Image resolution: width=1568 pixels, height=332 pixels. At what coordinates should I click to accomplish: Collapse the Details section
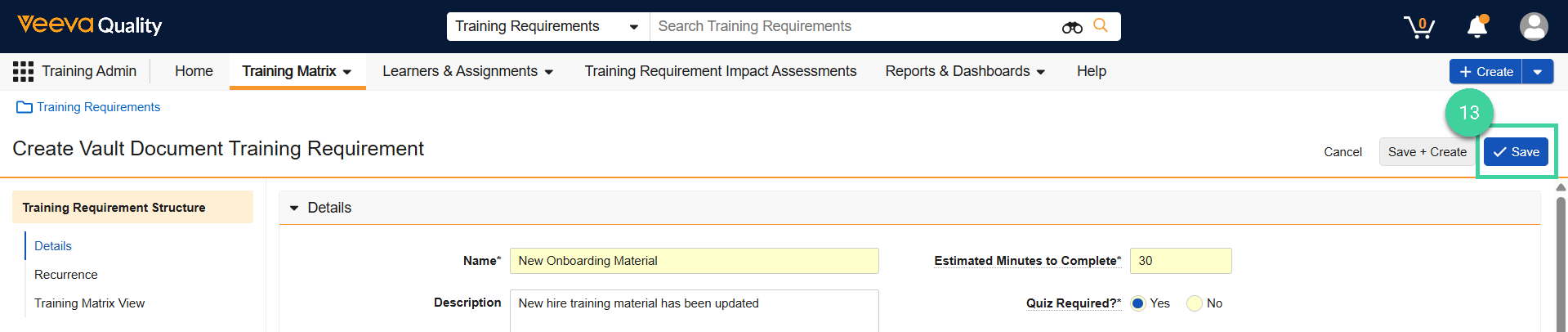coord(294,208)
